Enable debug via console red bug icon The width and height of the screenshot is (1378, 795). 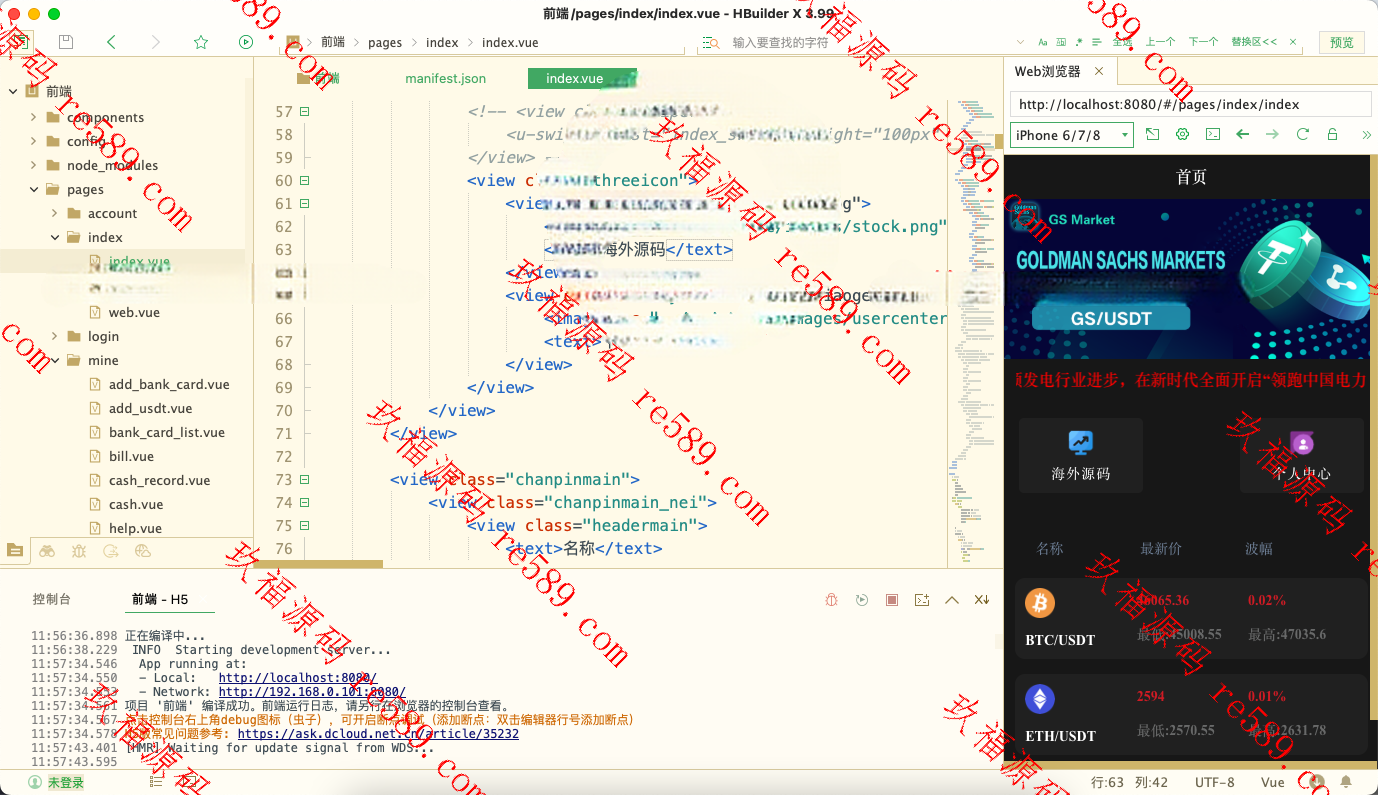pyautogui.click(x=831, y=599)
